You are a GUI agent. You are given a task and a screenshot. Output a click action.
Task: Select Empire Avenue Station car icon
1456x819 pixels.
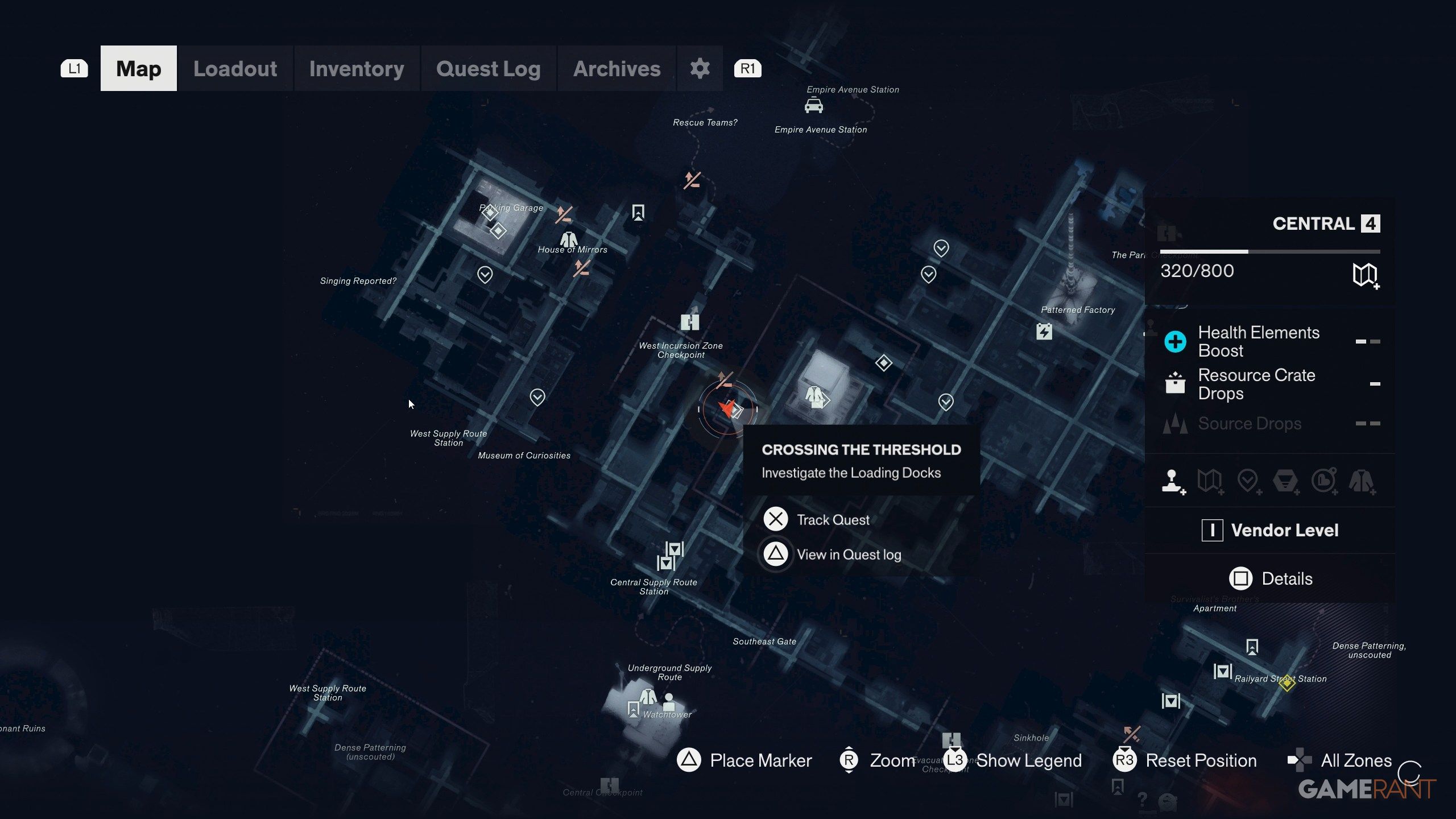pyautogui.click(x=814, y=106)
